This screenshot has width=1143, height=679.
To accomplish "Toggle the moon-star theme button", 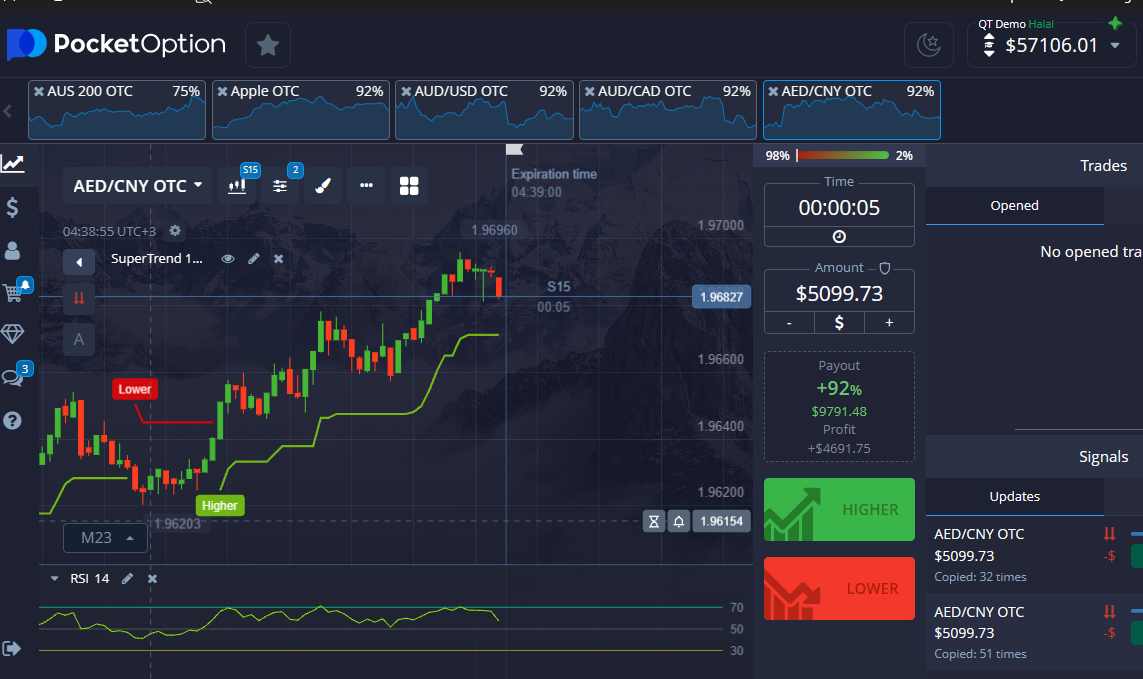I will 929,45.
